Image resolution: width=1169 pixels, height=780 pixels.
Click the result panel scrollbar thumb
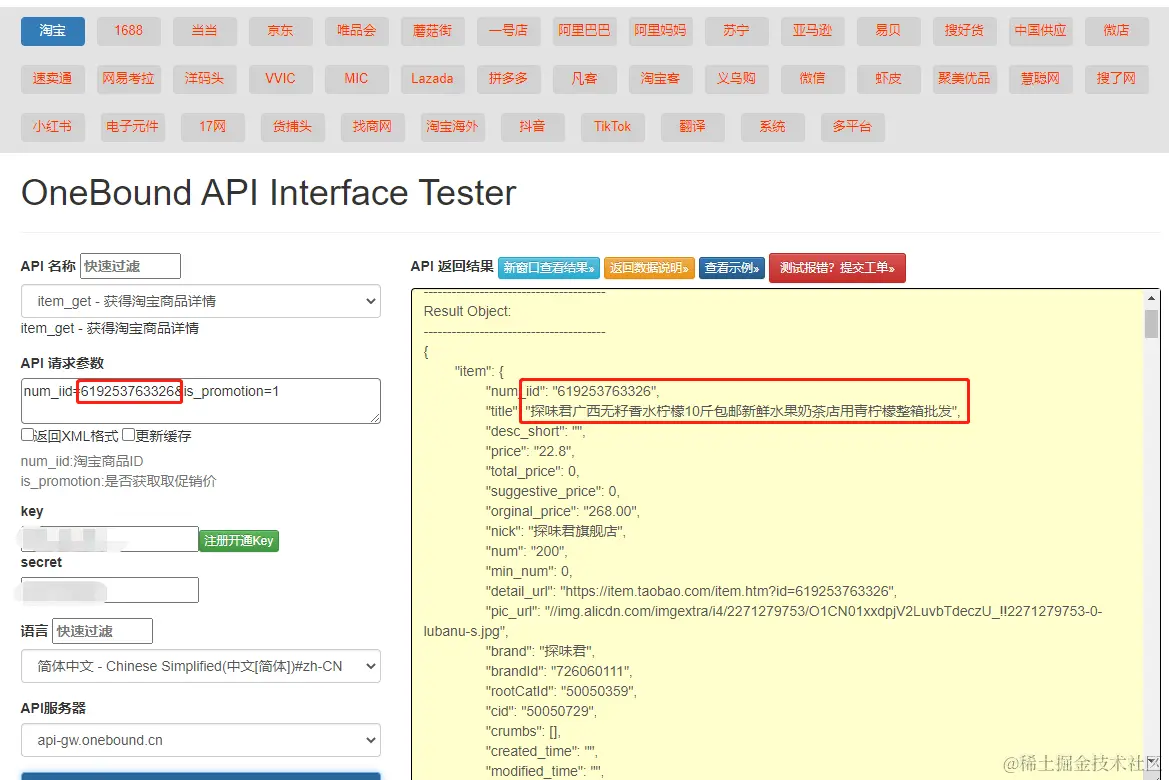pos(1151,324)
